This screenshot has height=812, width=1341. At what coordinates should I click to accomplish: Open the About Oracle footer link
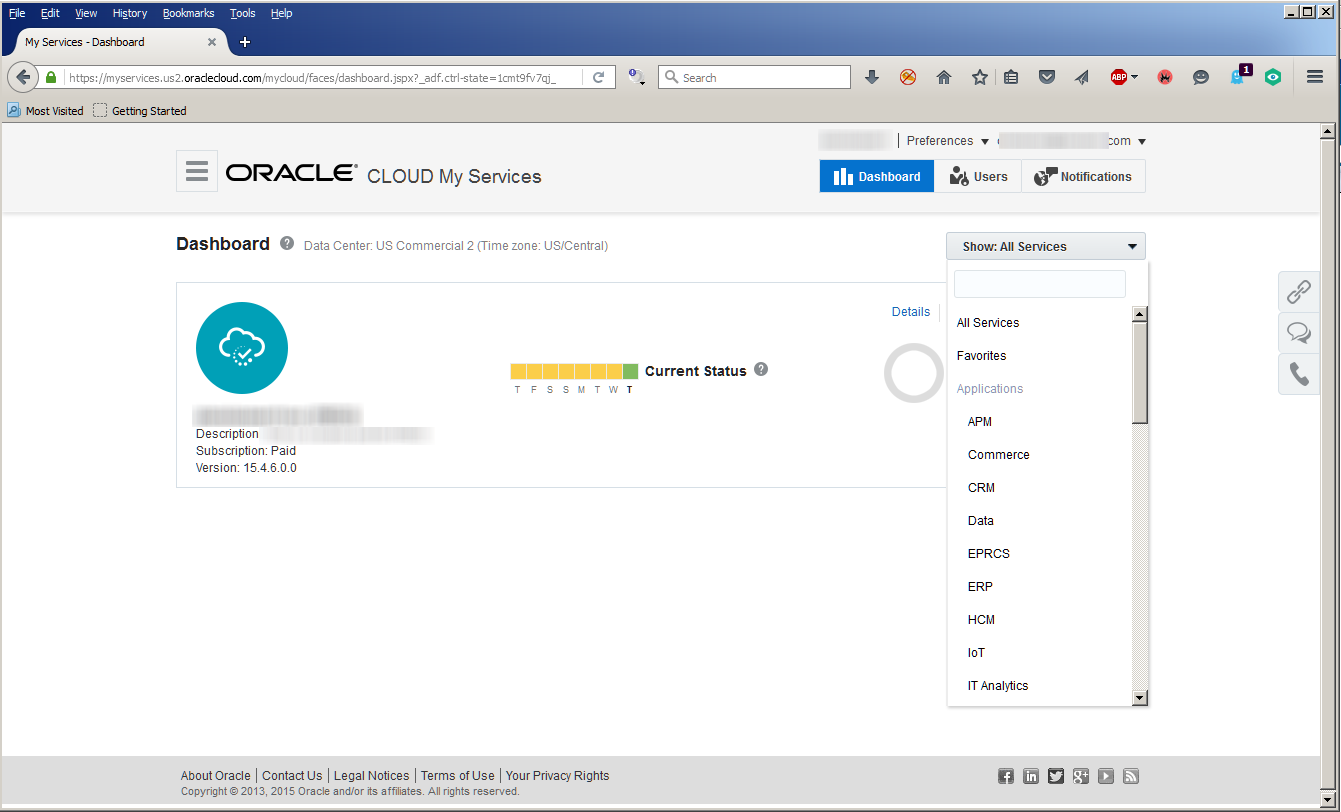point(216,775)
